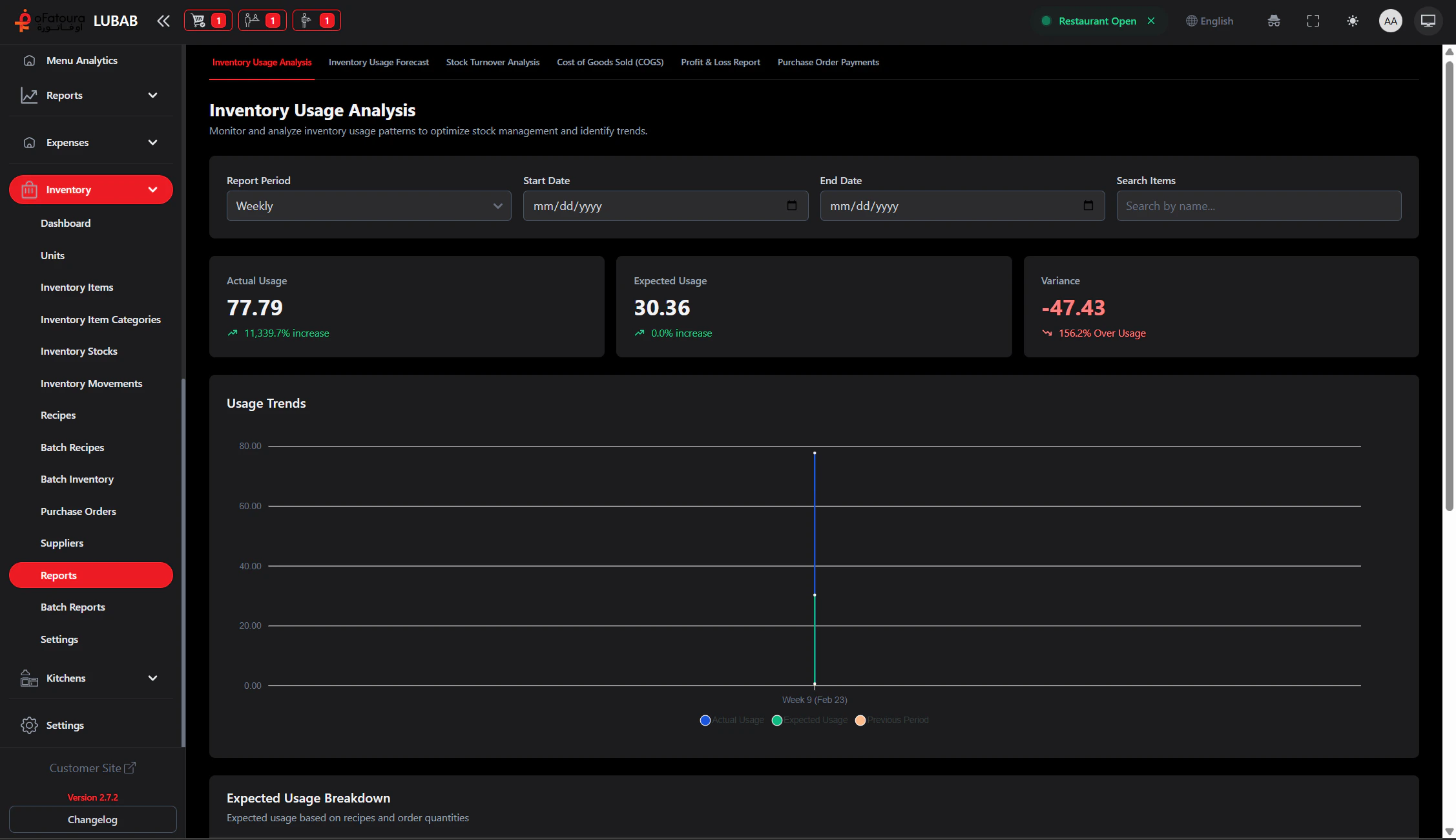This screenshot has height=840, width=1456.
Task: Open the Changelog
Action: (92, 819)
